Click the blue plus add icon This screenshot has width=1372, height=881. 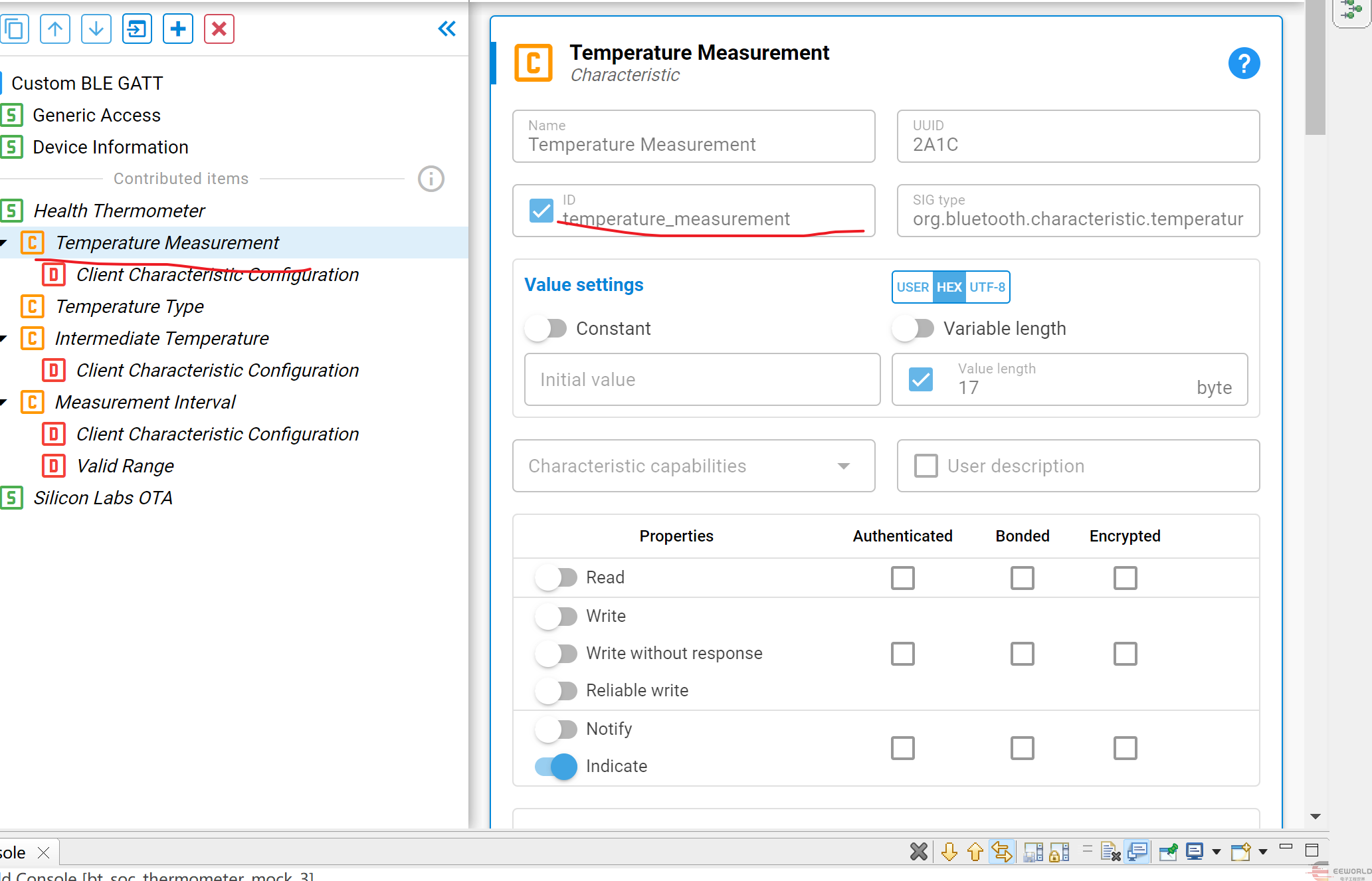point(178,29)
